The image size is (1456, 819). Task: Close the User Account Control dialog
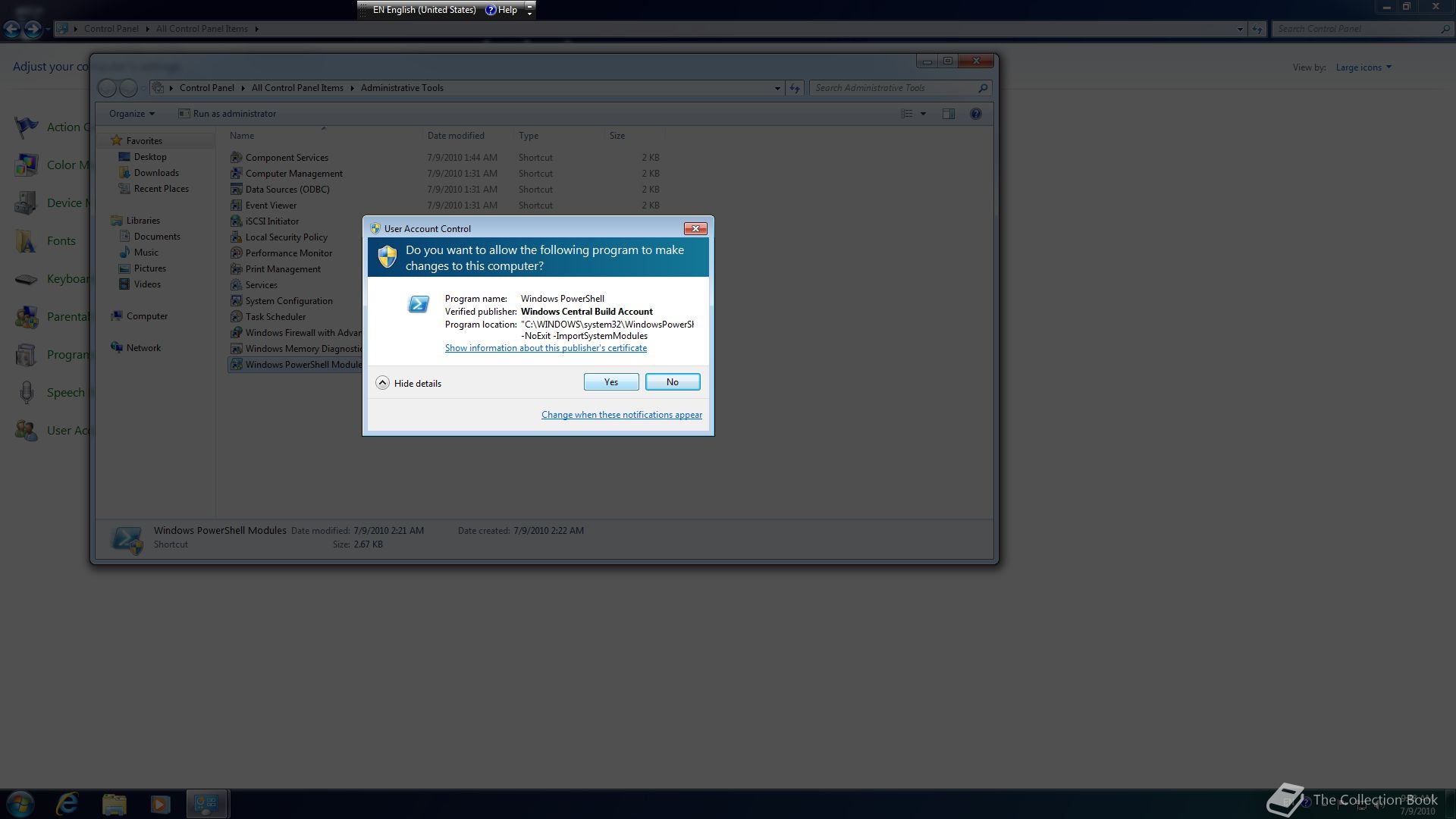coord(695,228)
